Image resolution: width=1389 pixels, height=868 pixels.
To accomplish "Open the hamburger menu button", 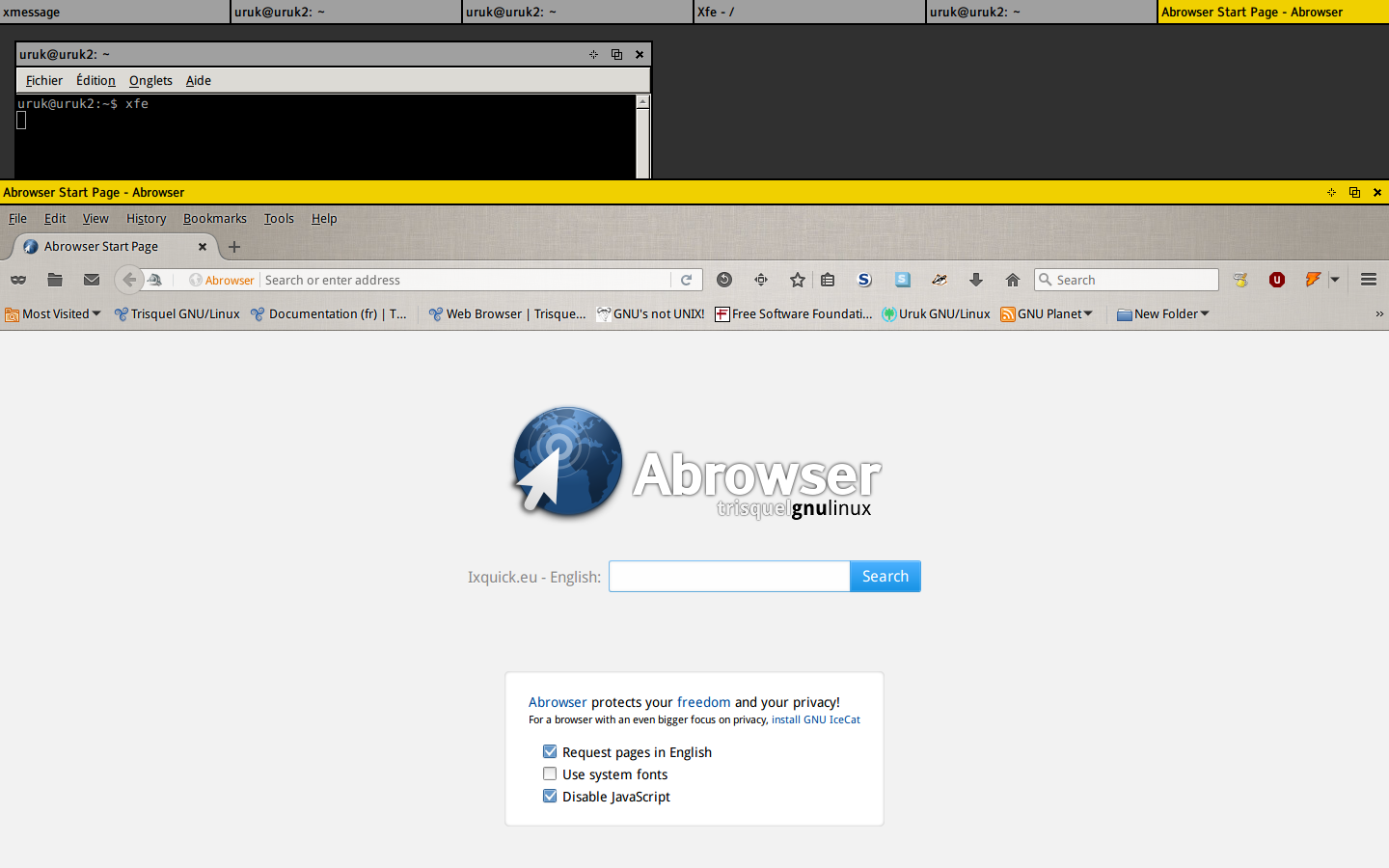I will point(1369,280).
